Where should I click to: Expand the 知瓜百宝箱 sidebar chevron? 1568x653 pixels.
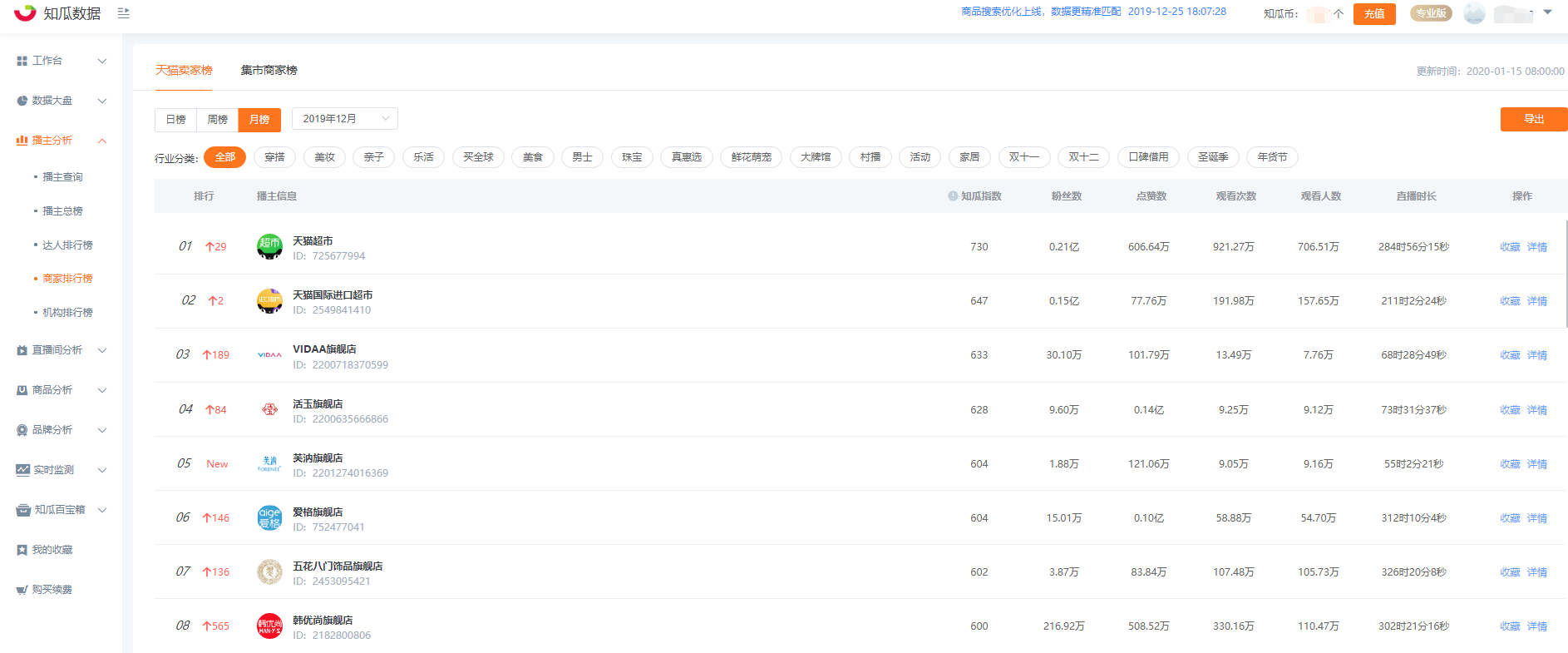pos(102,510)
